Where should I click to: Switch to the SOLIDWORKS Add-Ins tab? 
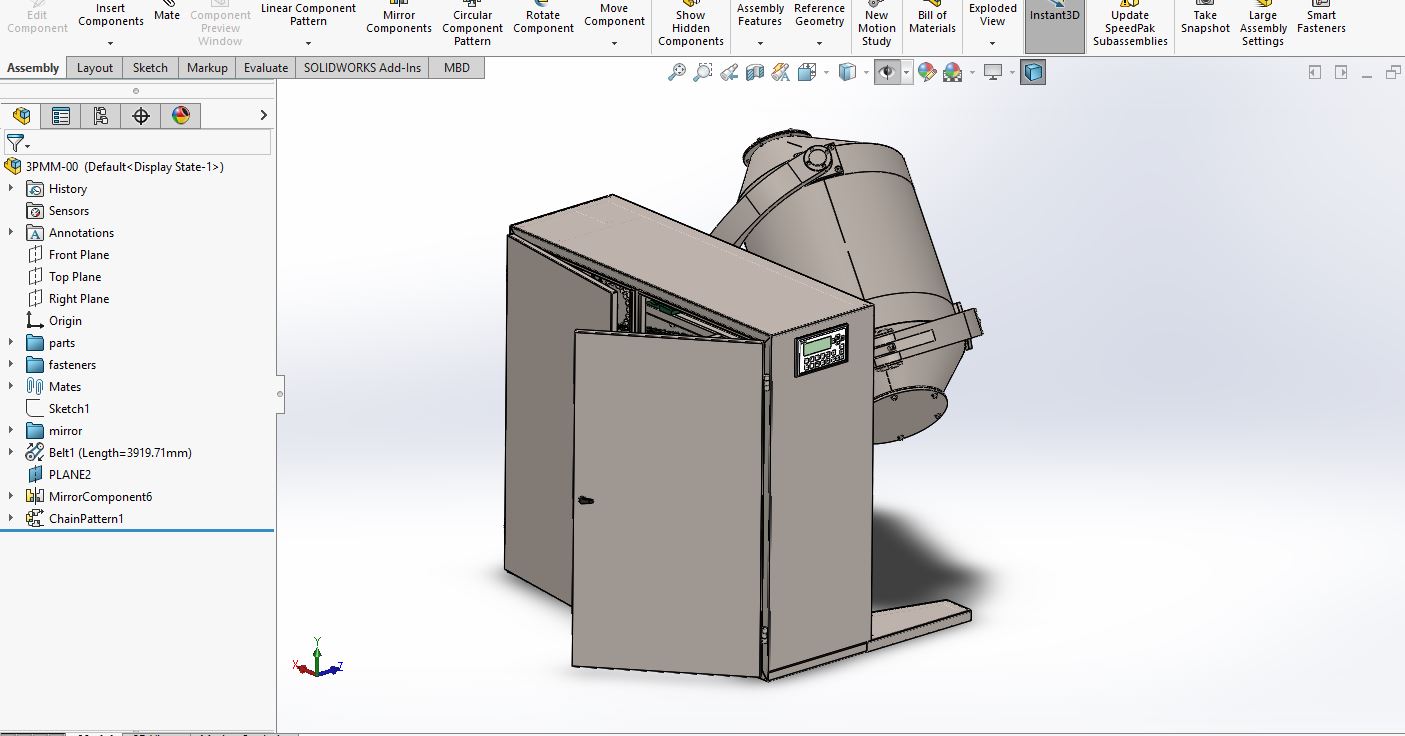tap(363, 68)
